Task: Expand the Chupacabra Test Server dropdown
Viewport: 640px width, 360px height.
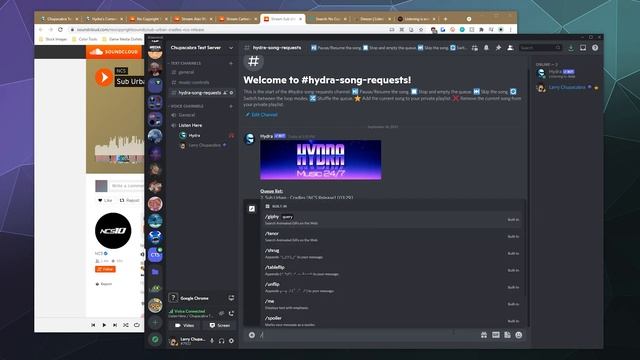Action: tap(231, 48)
